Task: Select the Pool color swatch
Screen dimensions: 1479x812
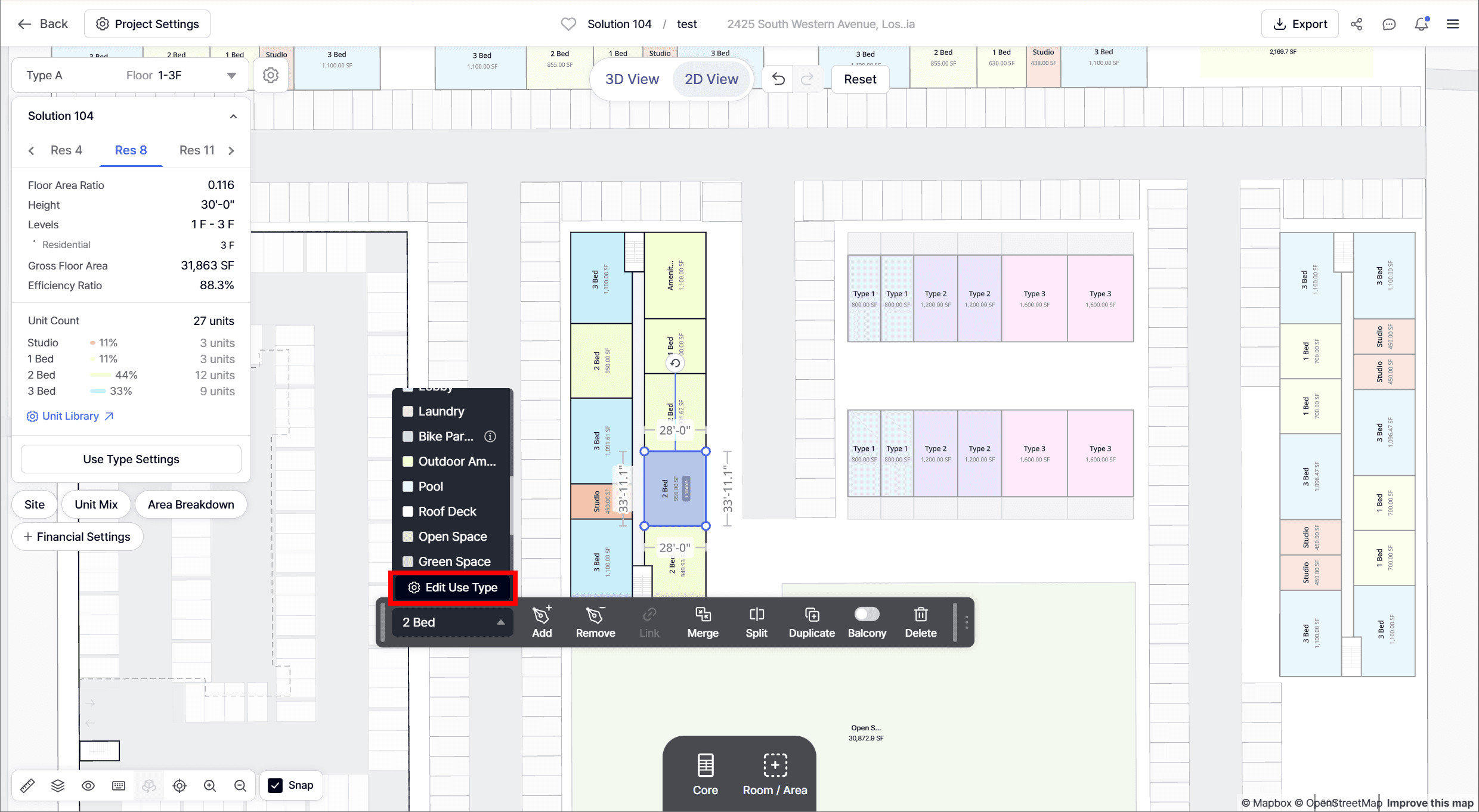Action: point(409,486)
